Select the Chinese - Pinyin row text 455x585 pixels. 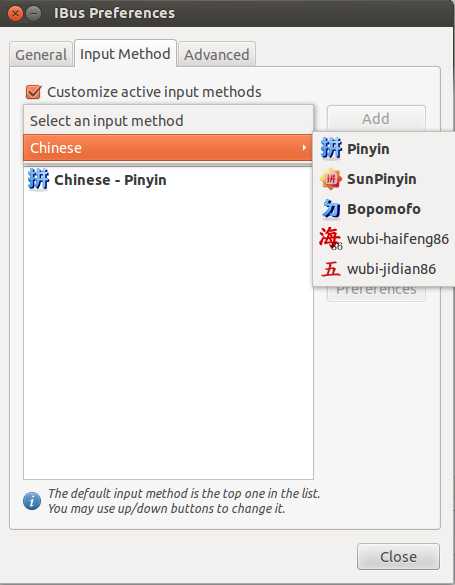pyautogui.click(x=110, y=180)
